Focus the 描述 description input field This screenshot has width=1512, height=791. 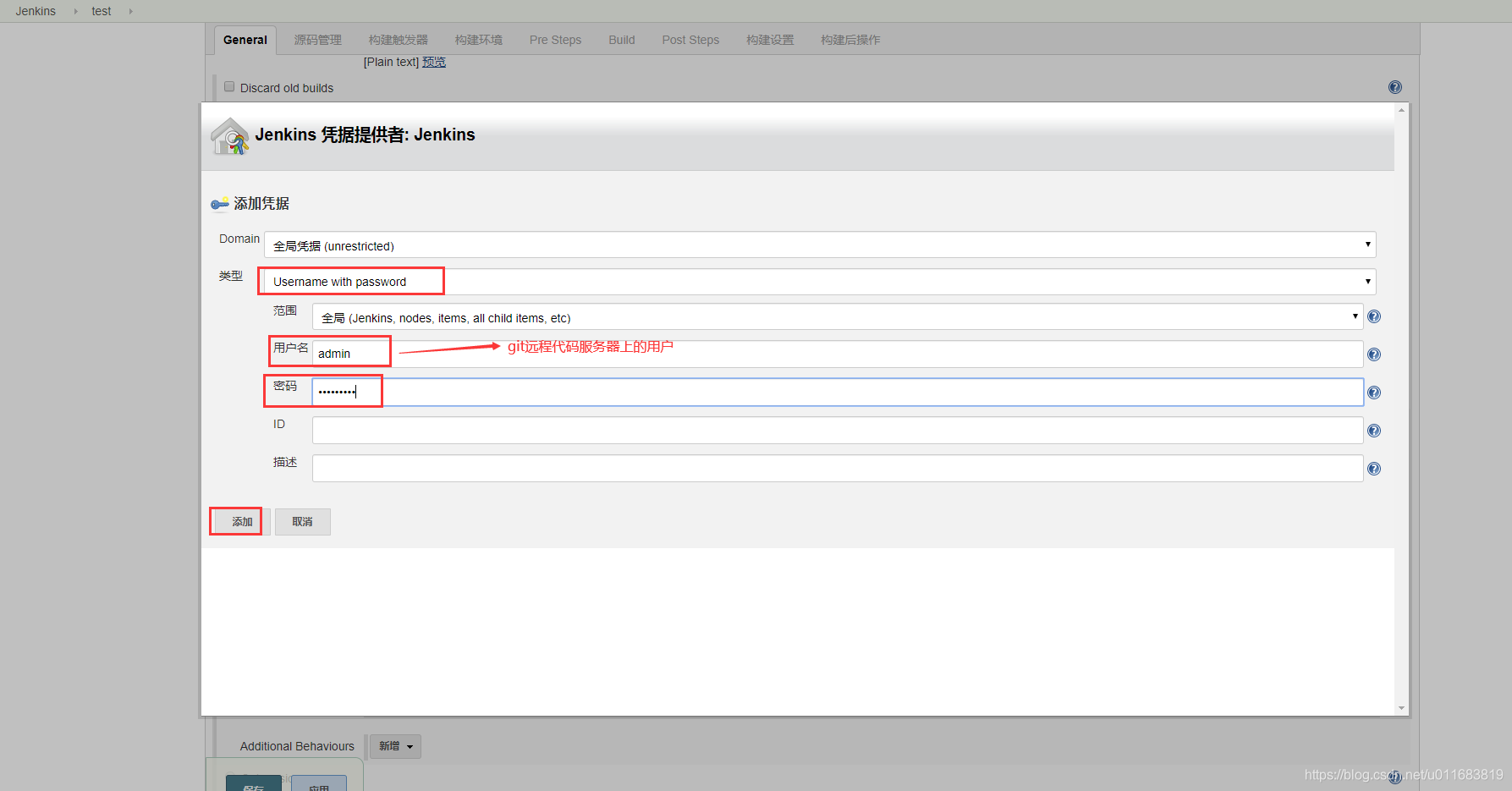(838, 468)
